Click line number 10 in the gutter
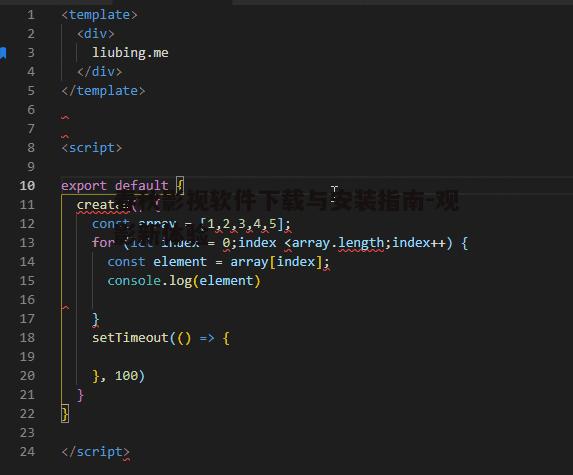573x475 pixels. point(27,186)
